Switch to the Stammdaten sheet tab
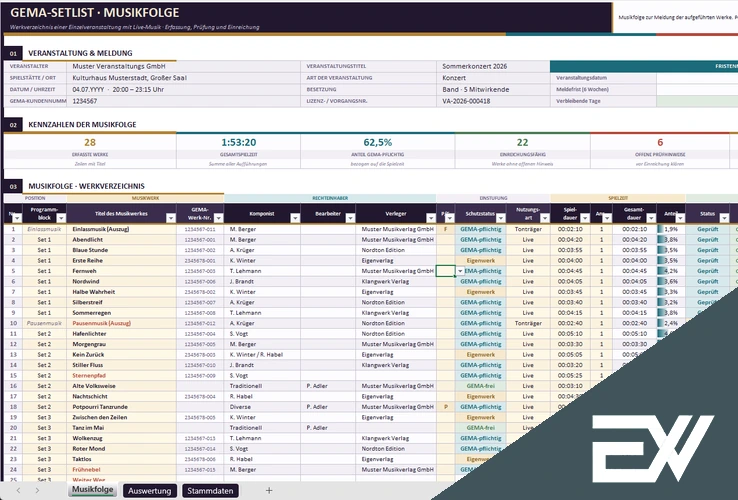The height and width of the screenshot is (500, 738). [210, 491]
